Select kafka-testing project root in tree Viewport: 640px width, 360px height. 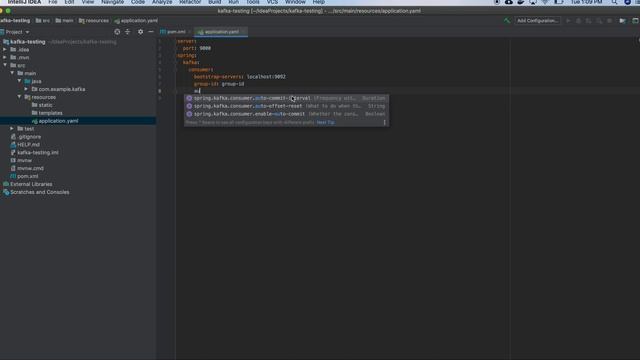28,42
